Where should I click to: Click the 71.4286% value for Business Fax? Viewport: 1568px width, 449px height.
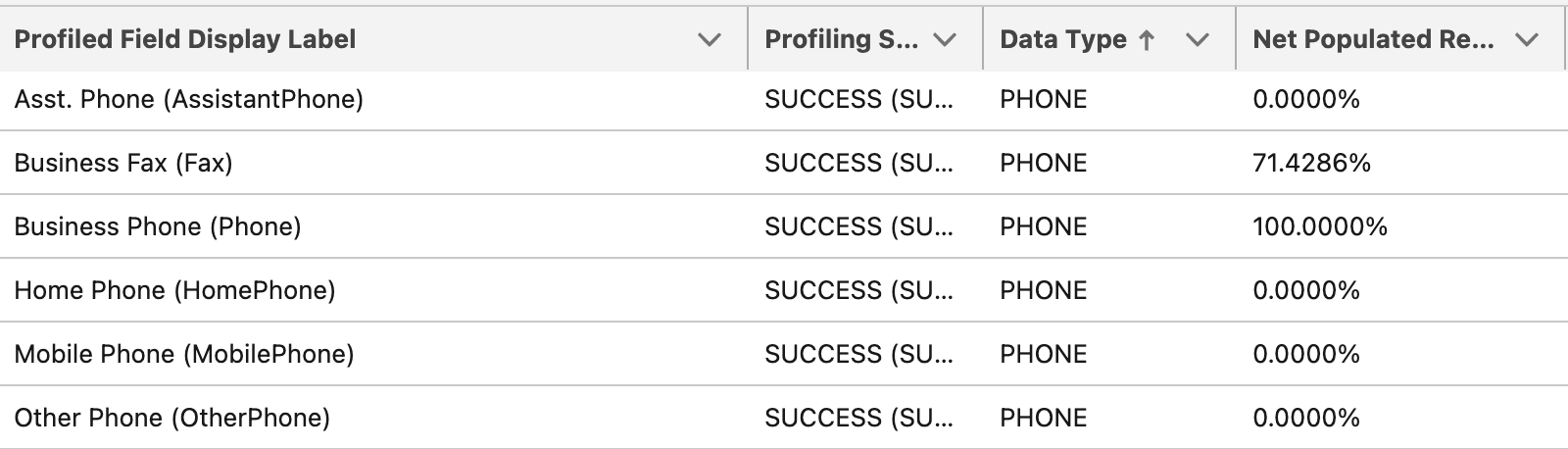1311,163
